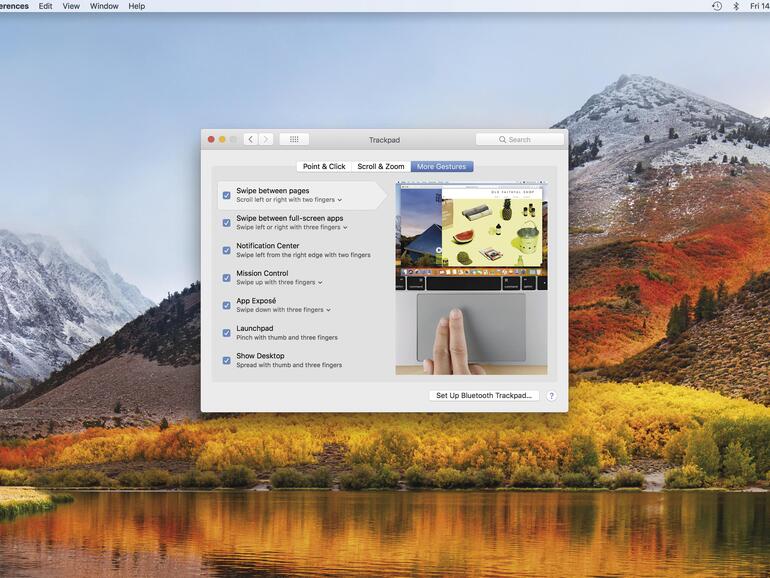The height and width of the screenshot is (578, 770).
Task: Click the forward arrow in Trackpad toolbar
Action: (x=266, y=139)
